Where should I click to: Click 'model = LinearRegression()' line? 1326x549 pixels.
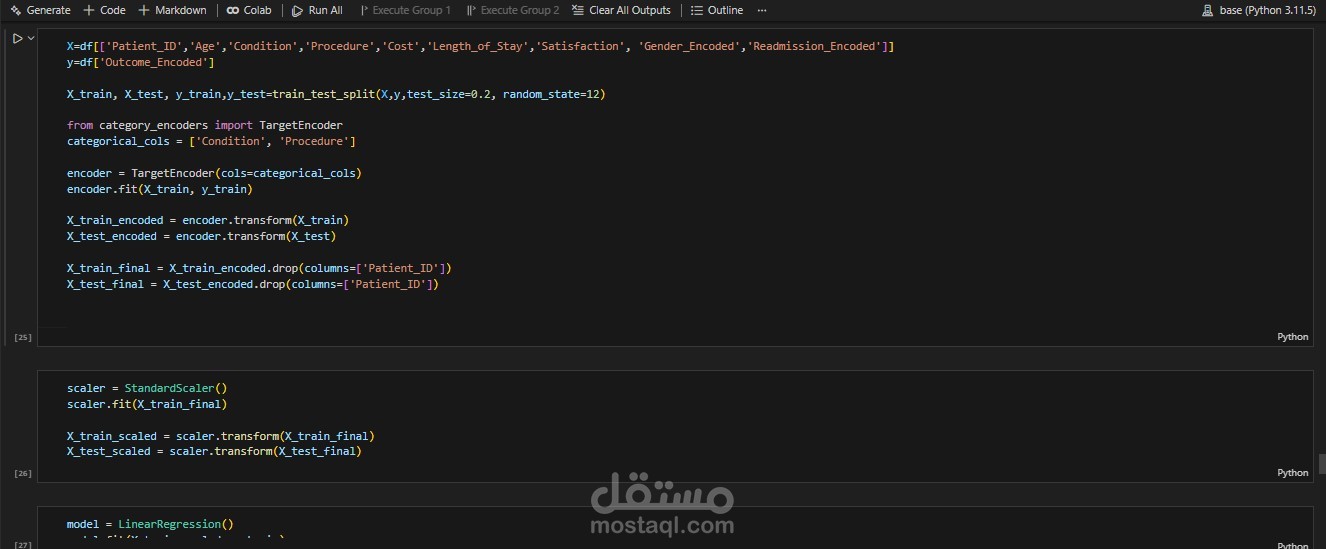click(150, 524)
